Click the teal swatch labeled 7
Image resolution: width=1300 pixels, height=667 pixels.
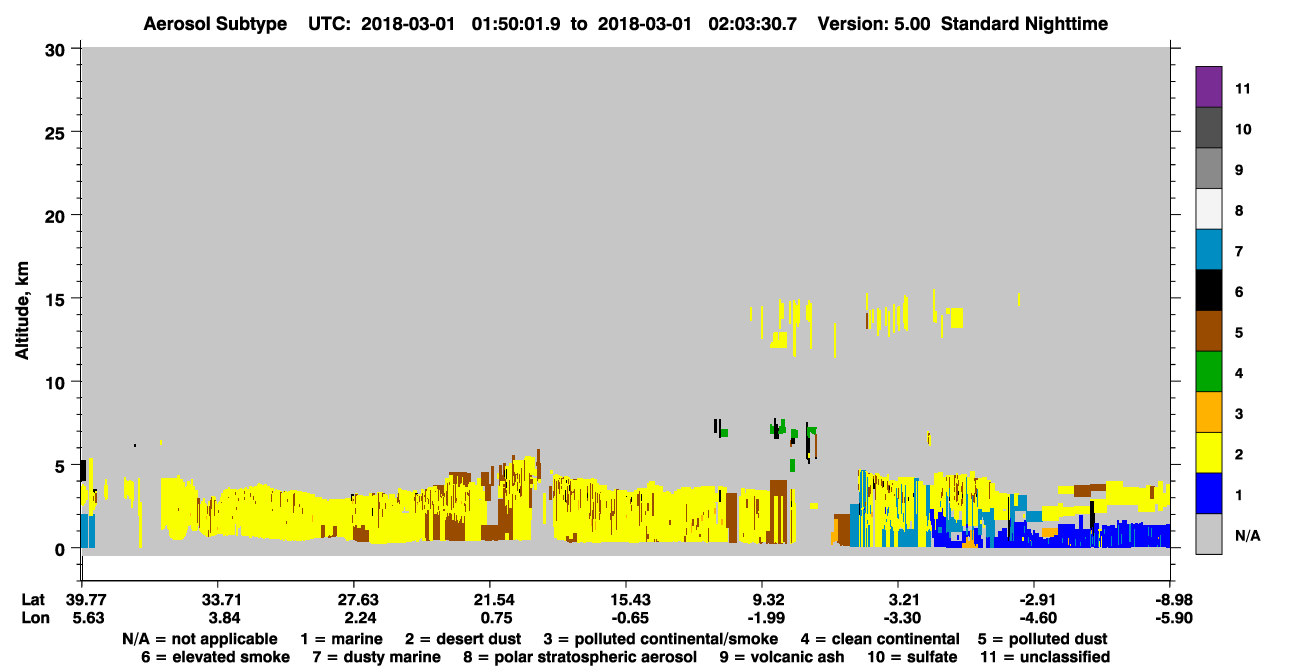[x=1209, y=250]
